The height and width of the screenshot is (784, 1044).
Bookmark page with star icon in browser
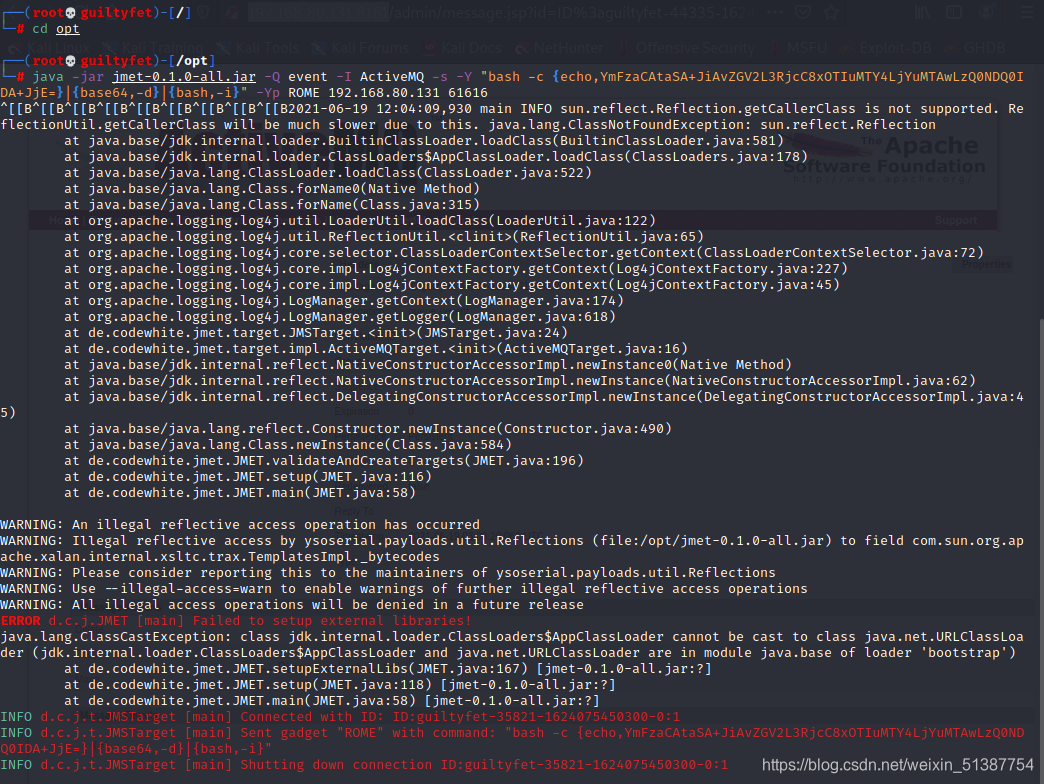coord(831,12)
